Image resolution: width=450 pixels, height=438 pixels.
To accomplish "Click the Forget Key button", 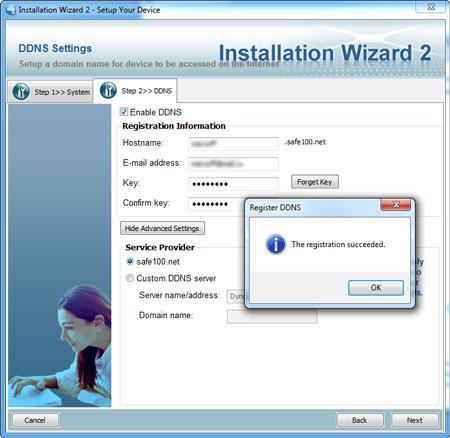I will (x=315, y=182).
